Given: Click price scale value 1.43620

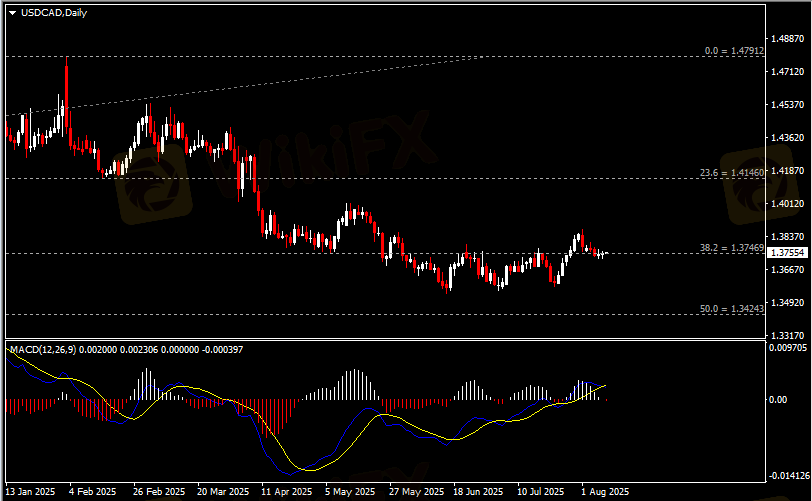Looking at the screenshot, I should point(787,138).
